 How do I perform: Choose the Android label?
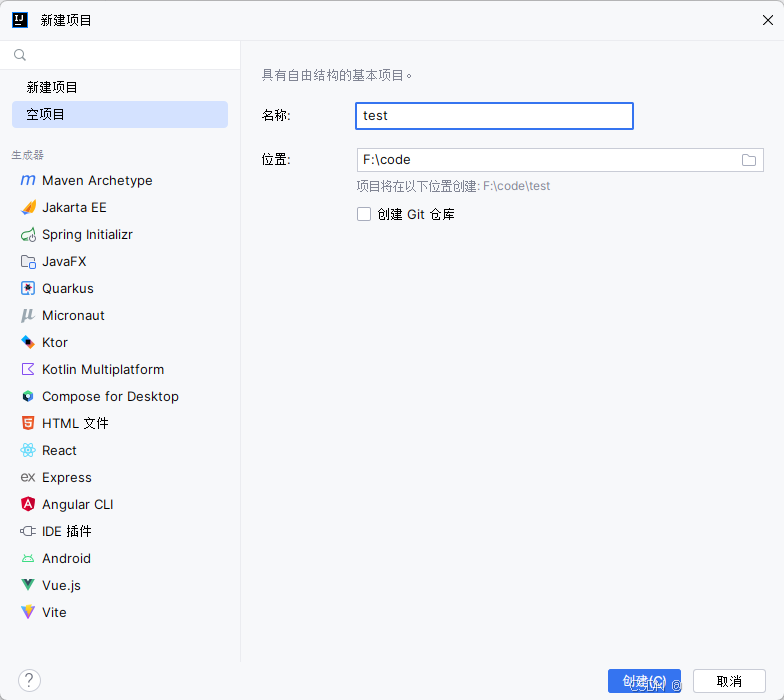click(66, 558)
